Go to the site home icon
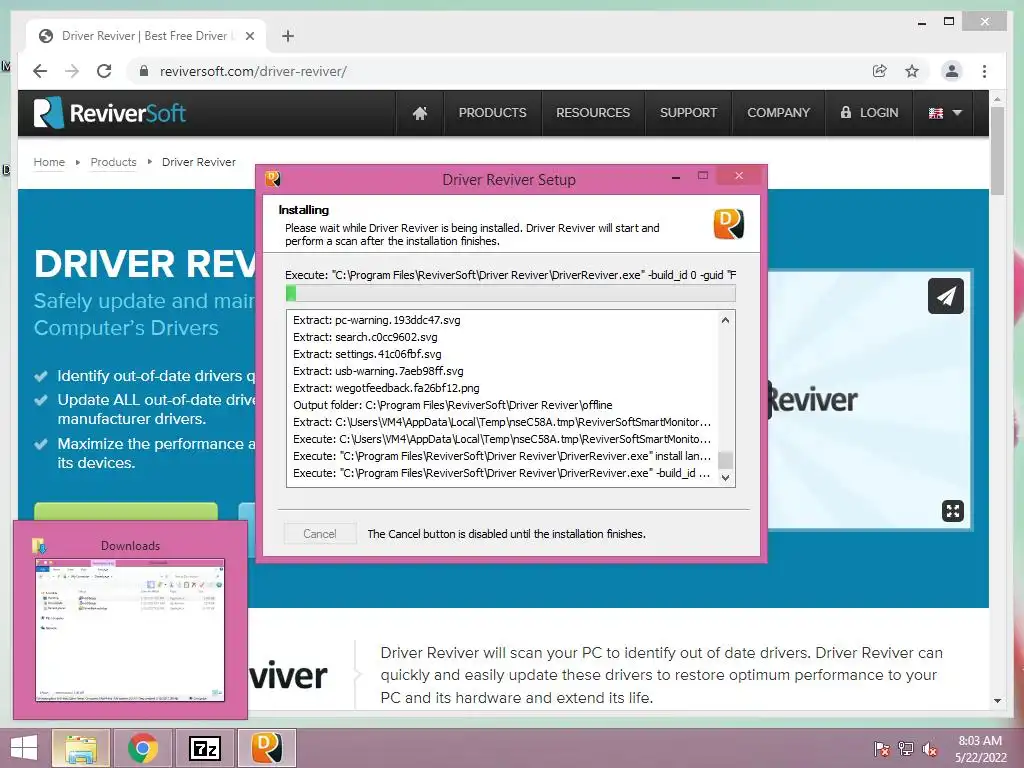 (420, 113)
